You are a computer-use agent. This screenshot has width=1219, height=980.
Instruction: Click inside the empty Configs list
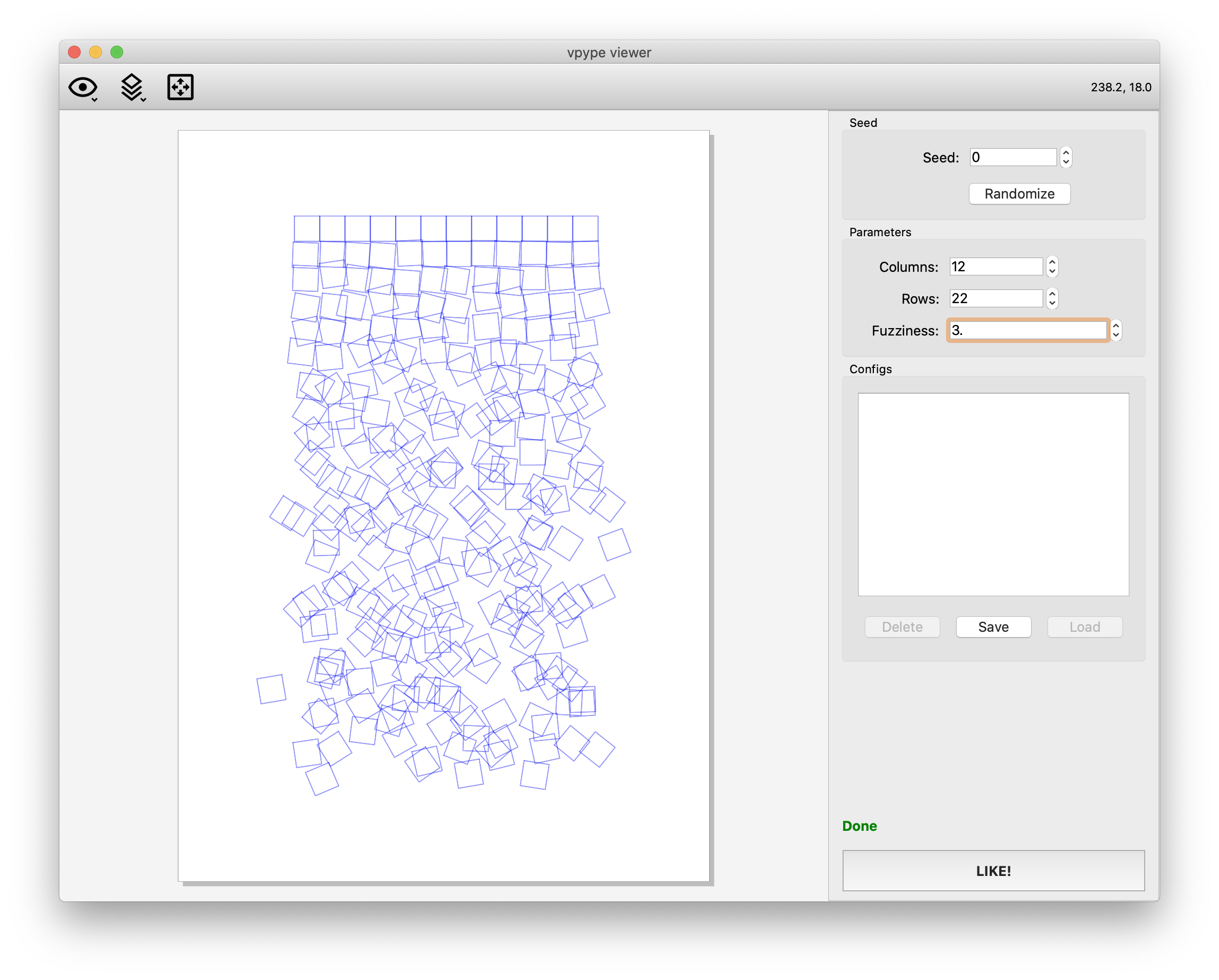(x=993, y=494)
